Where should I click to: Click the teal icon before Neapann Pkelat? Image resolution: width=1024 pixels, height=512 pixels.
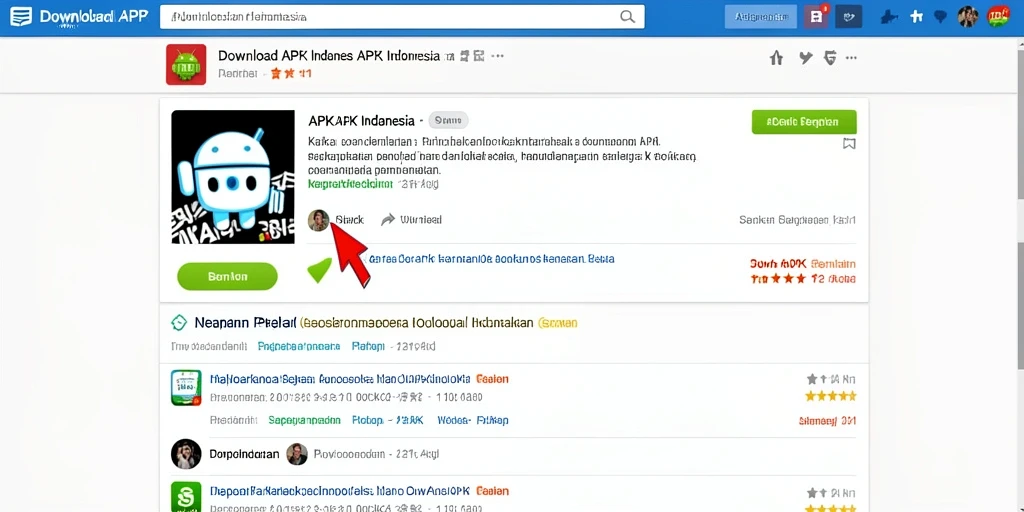[x=179, y=323]
